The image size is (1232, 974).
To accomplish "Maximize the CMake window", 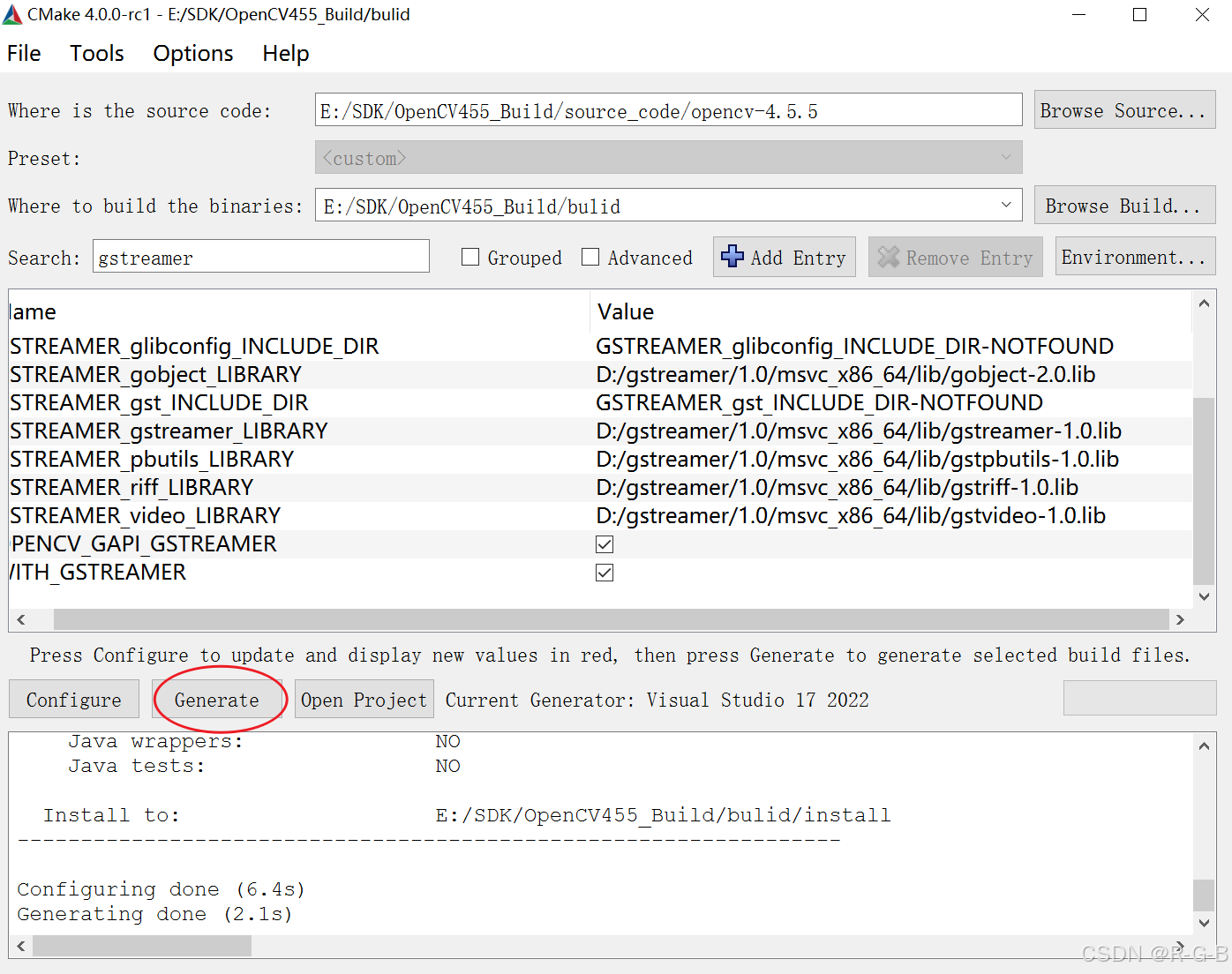I will pyautogui.click(x=1140, y=15).
